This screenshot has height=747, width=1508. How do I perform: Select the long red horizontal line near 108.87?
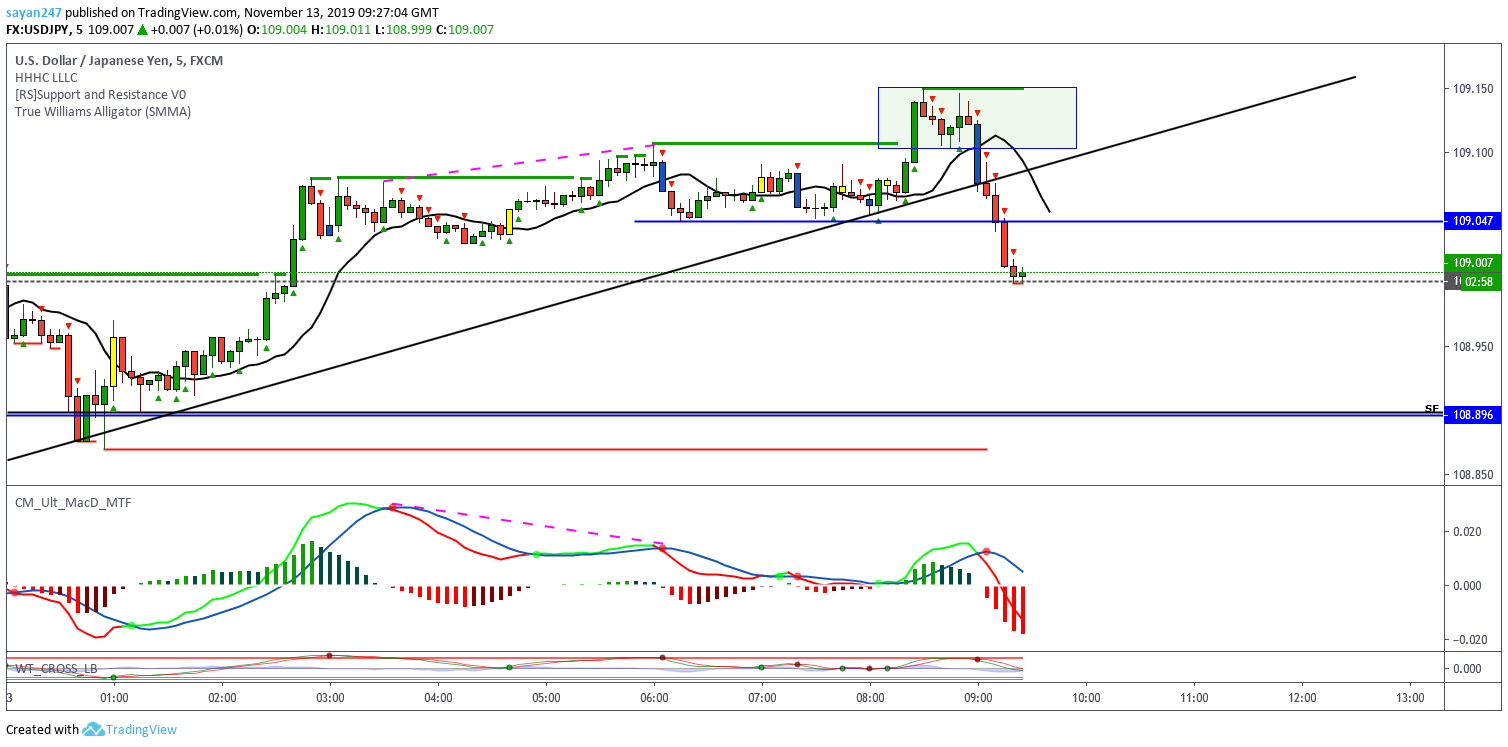[545, 449]
